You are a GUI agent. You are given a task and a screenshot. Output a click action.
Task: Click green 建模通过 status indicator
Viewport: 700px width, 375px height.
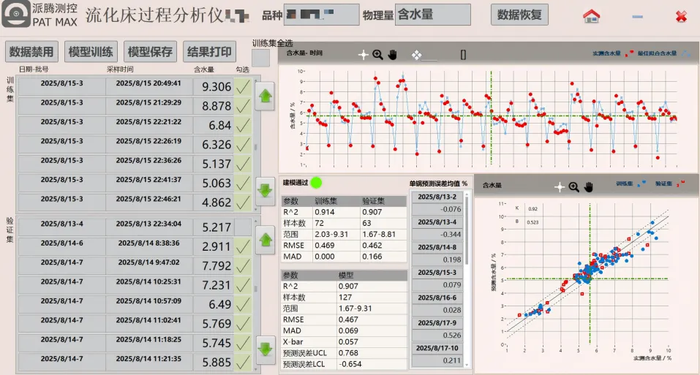[x=316, y=183]
